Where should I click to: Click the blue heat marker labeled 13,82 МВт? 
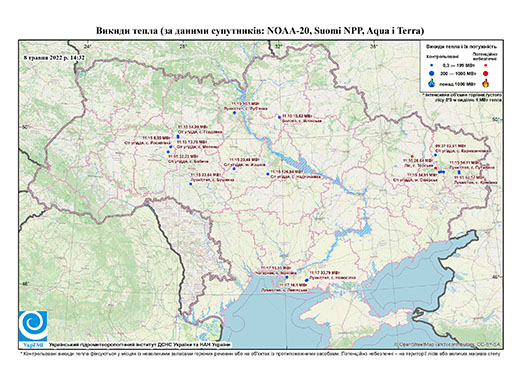279,117
